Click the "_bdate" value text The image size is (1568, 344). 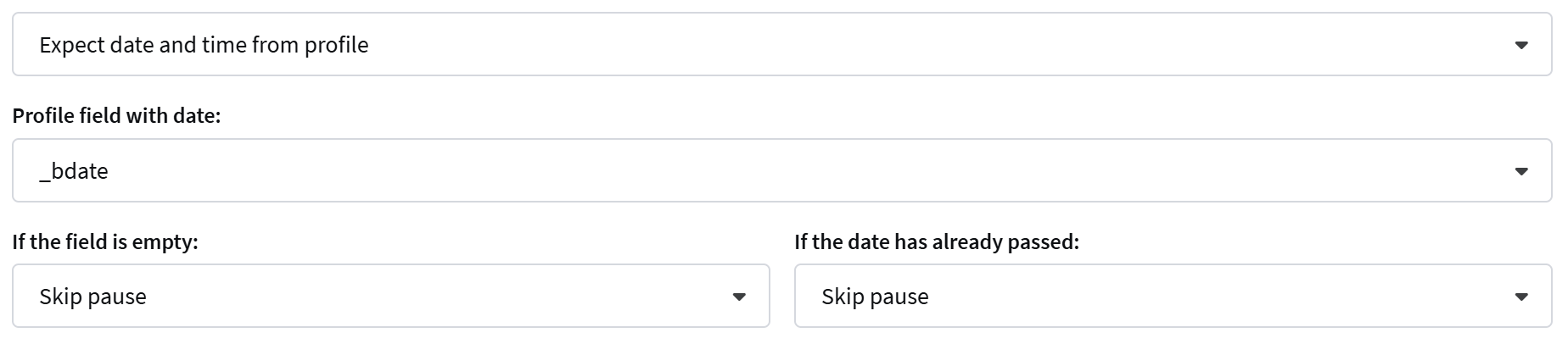[x=74, y=171]
